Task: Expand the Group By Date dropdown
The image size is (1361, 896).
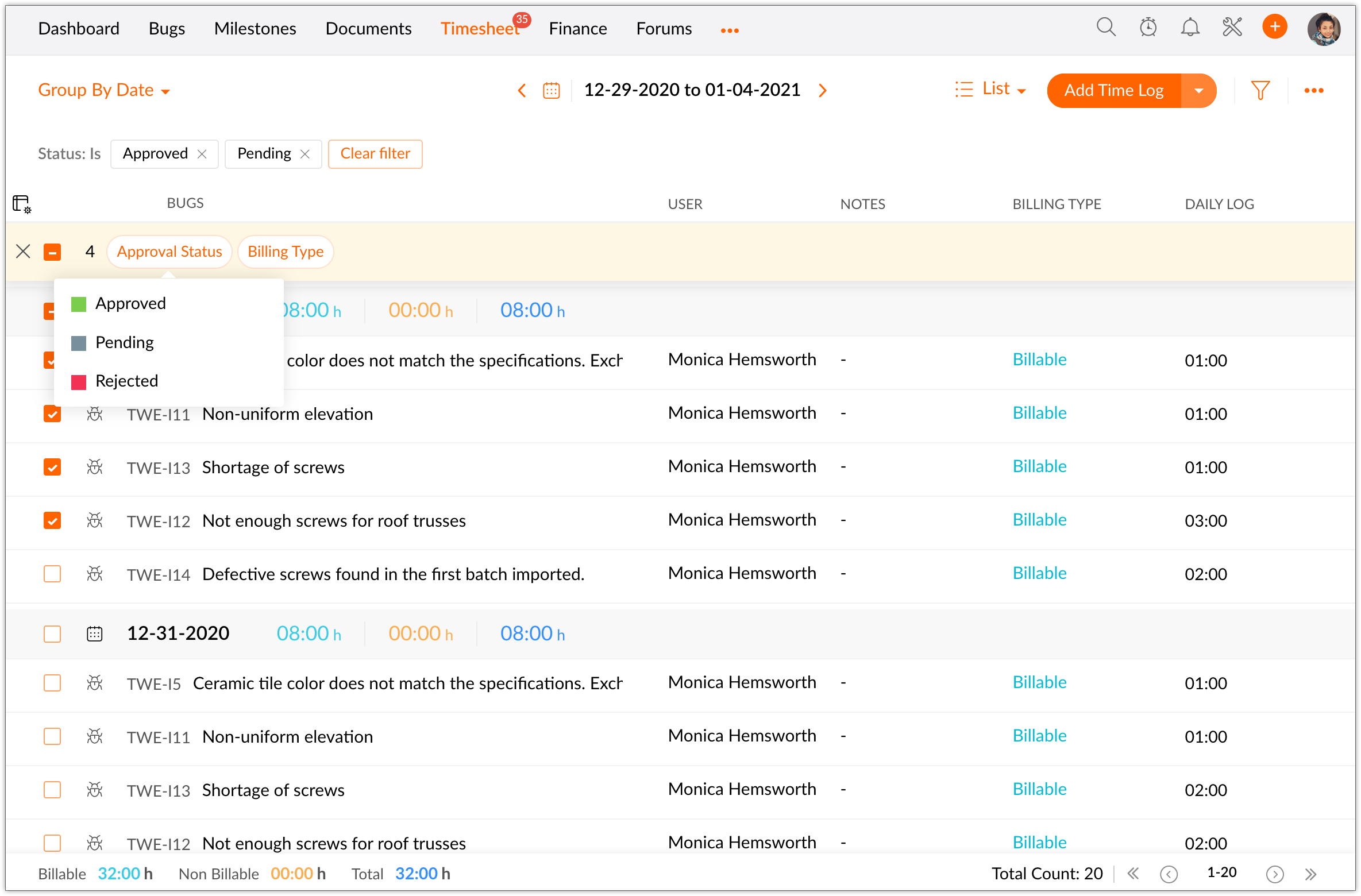Action: (104, 90)
